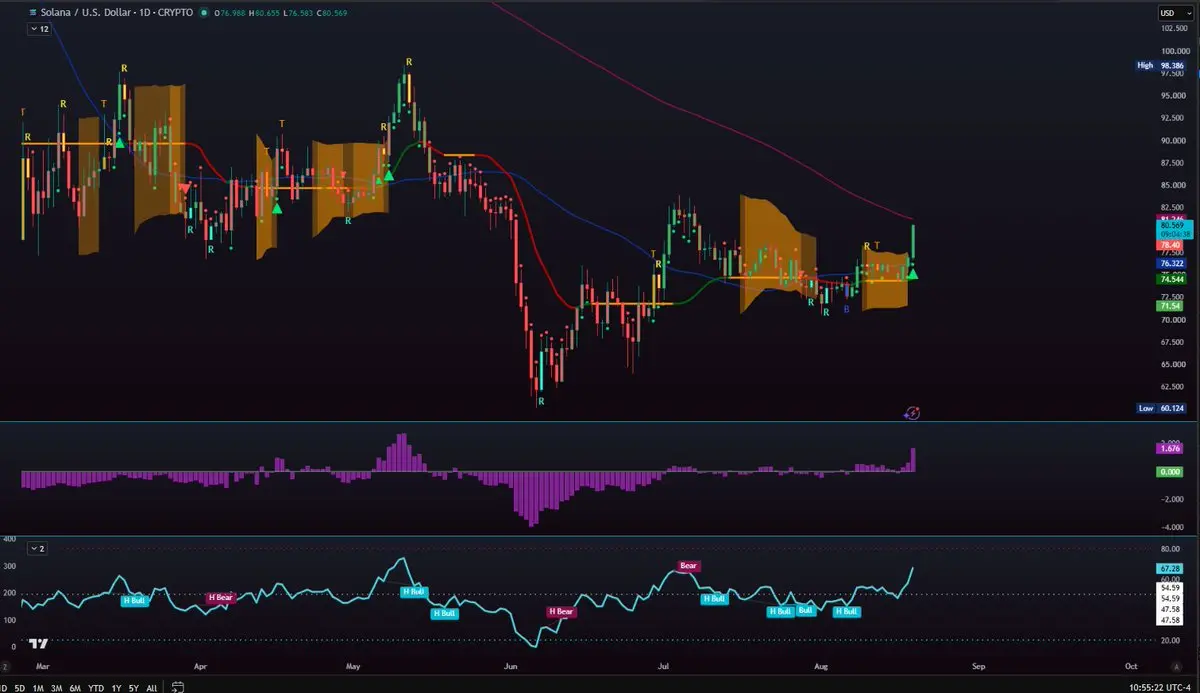The width and height of the screenshot is (1200, 693).
Task: Click the Jun label on time axis
Action: coord(511,665)
